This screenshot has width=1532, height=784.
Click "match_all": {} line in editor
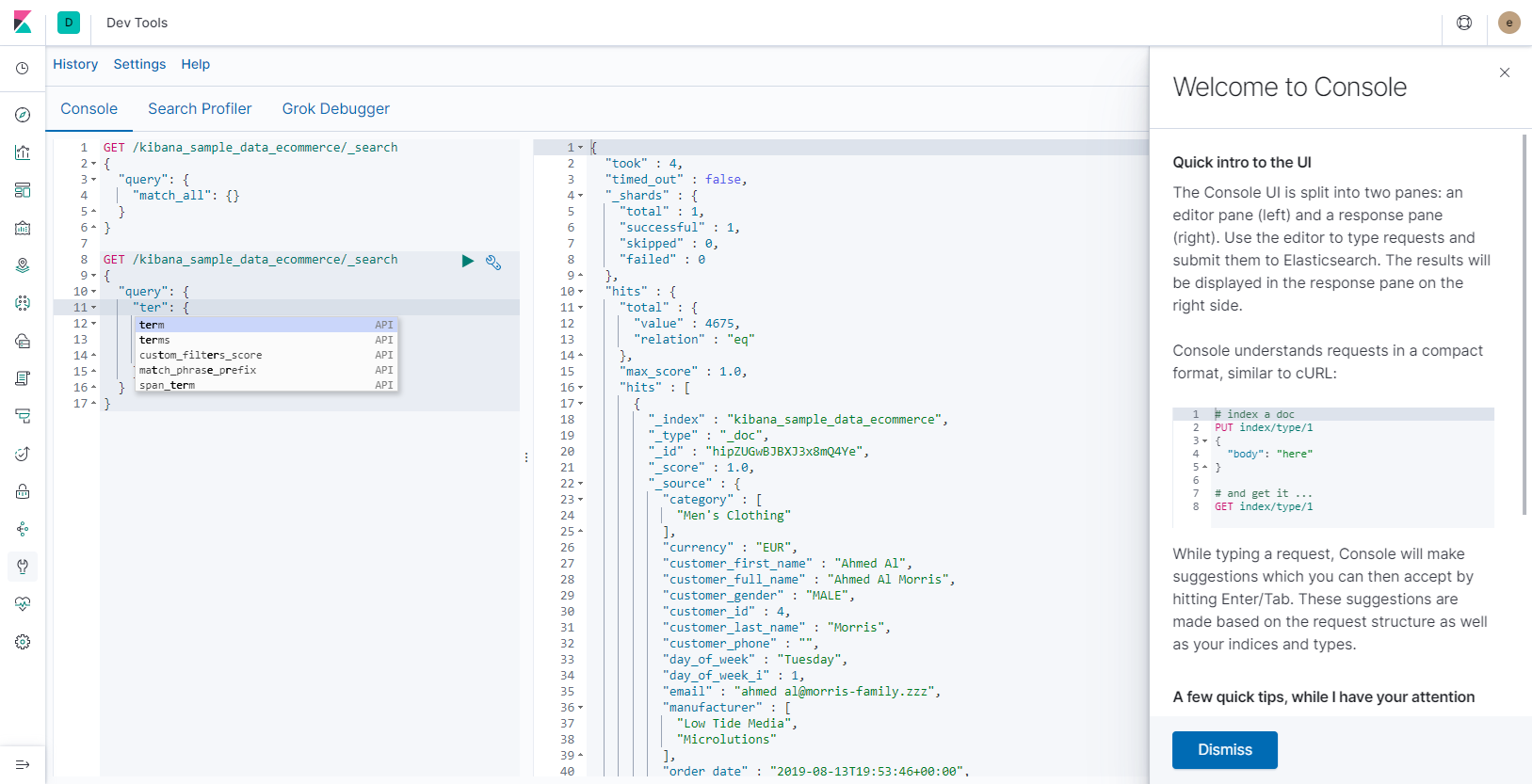coord(186,196)
